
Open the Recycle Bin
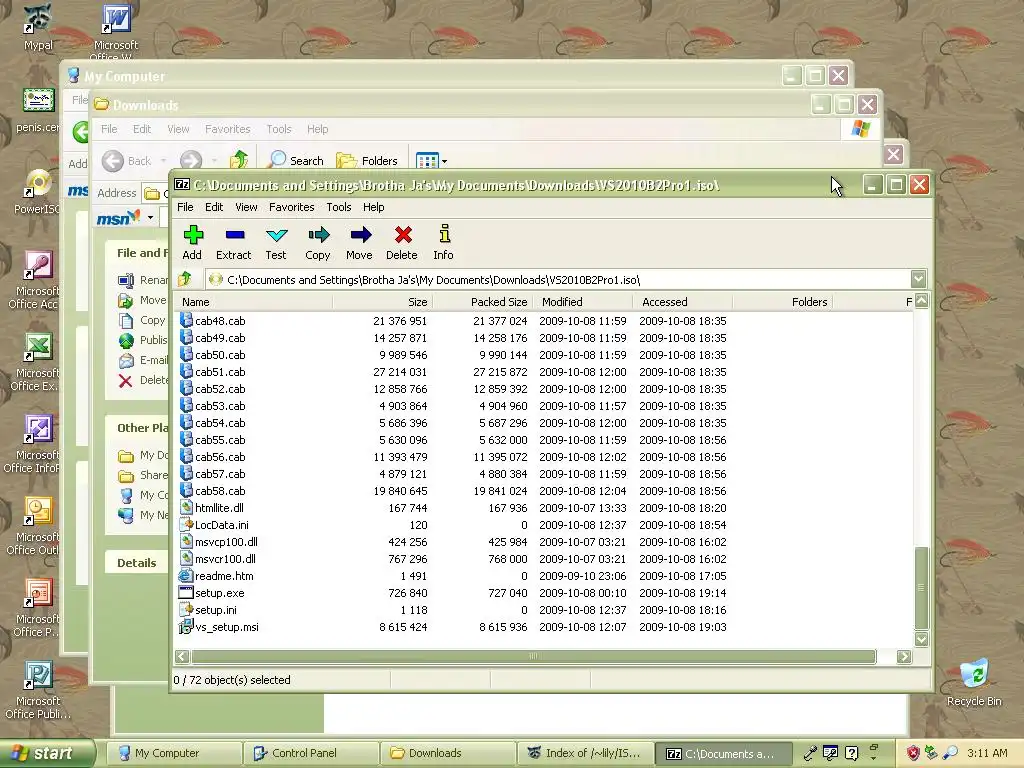click(x=974, y=675)
